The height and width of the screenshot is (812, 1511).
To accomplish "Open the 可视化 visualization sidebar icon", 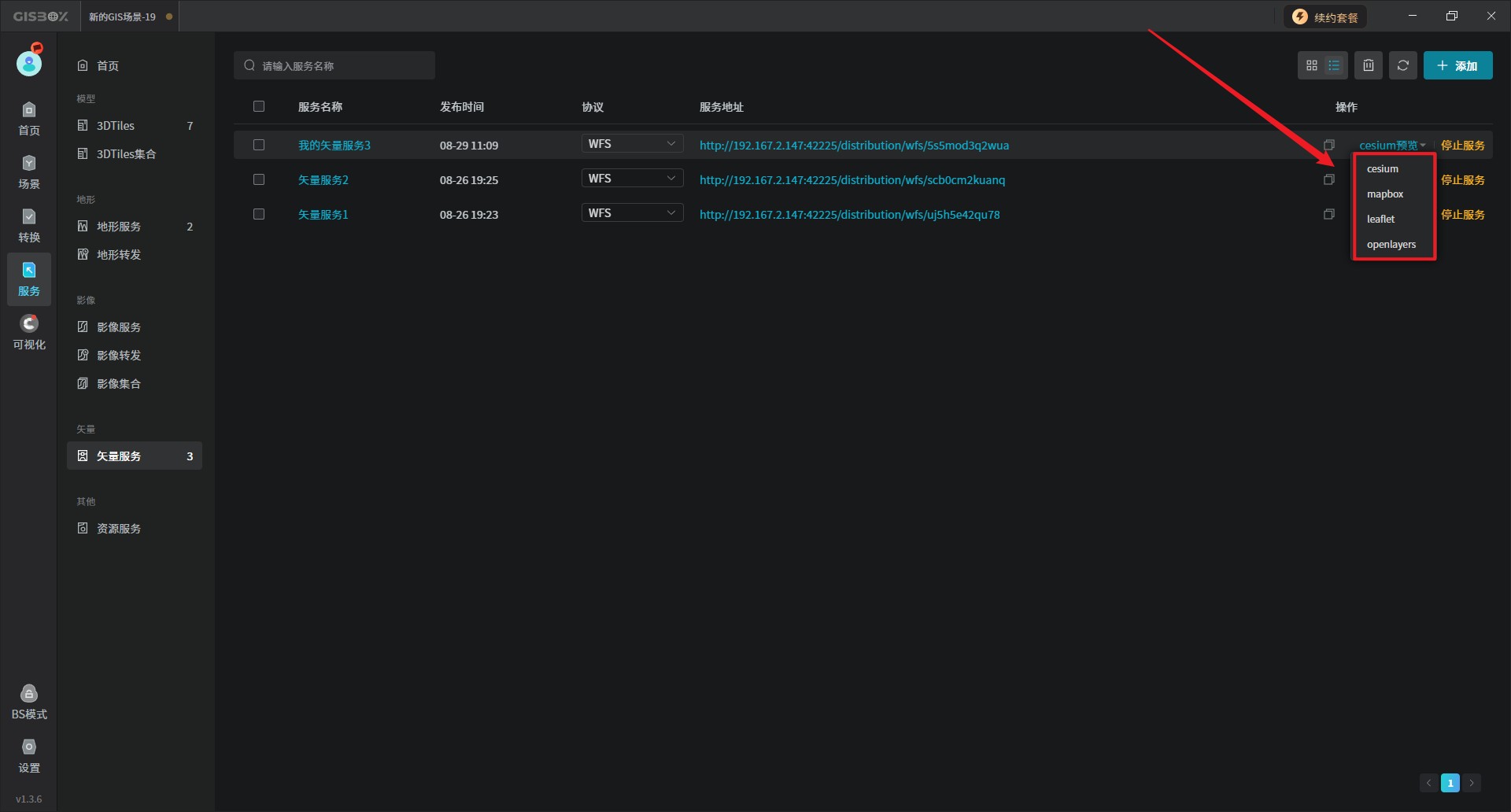I will click(29, 332).
